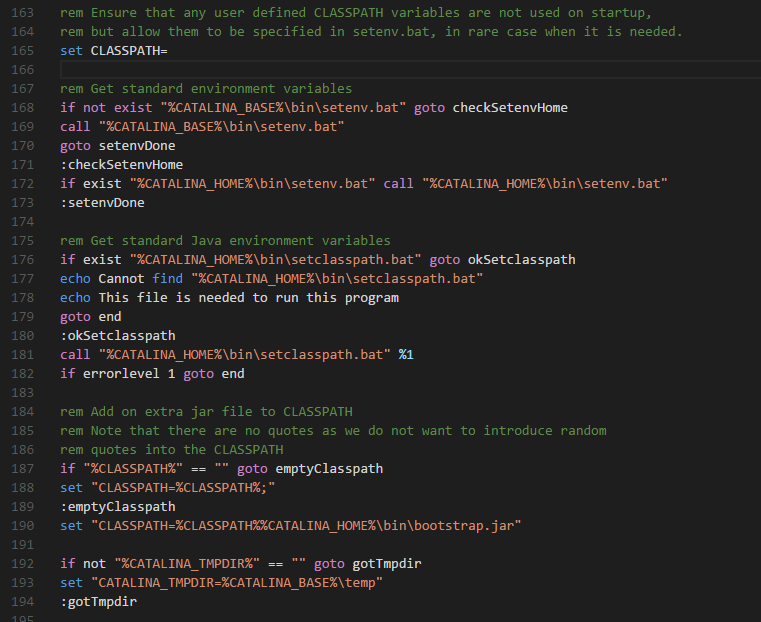Click 'goto end' on line 179
The width and height of the screenshot is (761, 622).
point(91,317)
